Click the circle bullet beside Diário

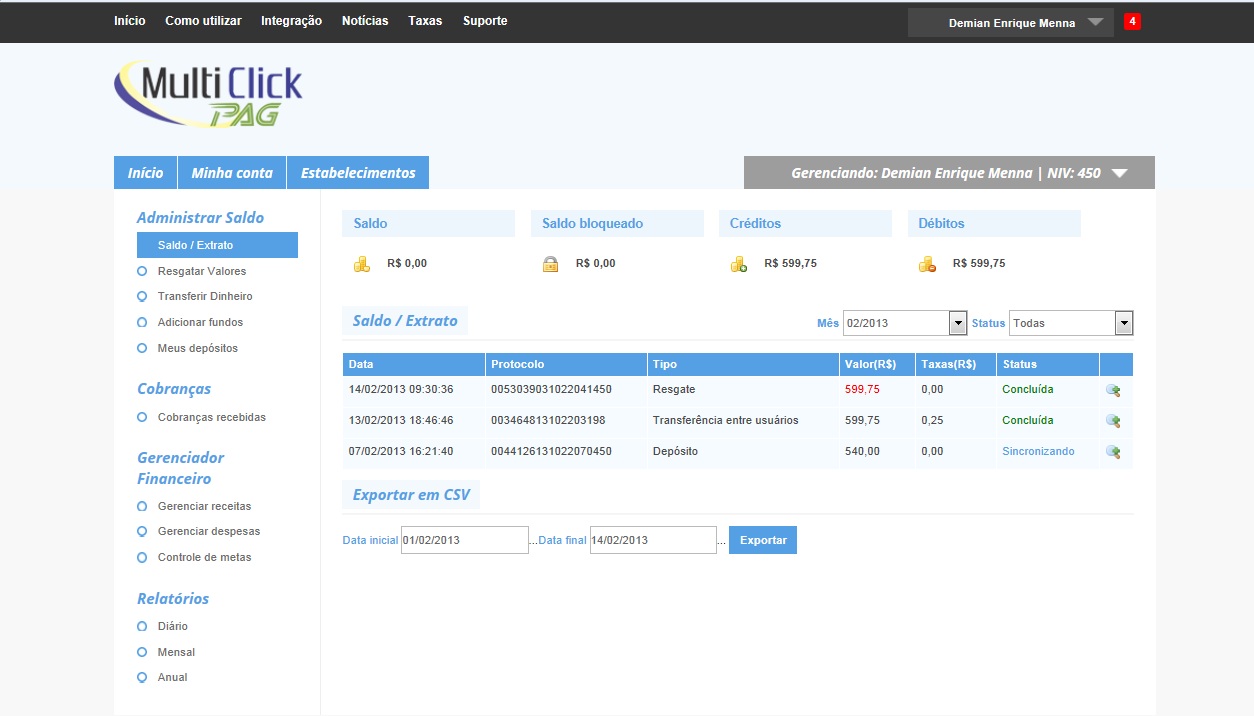click(141, 625)
